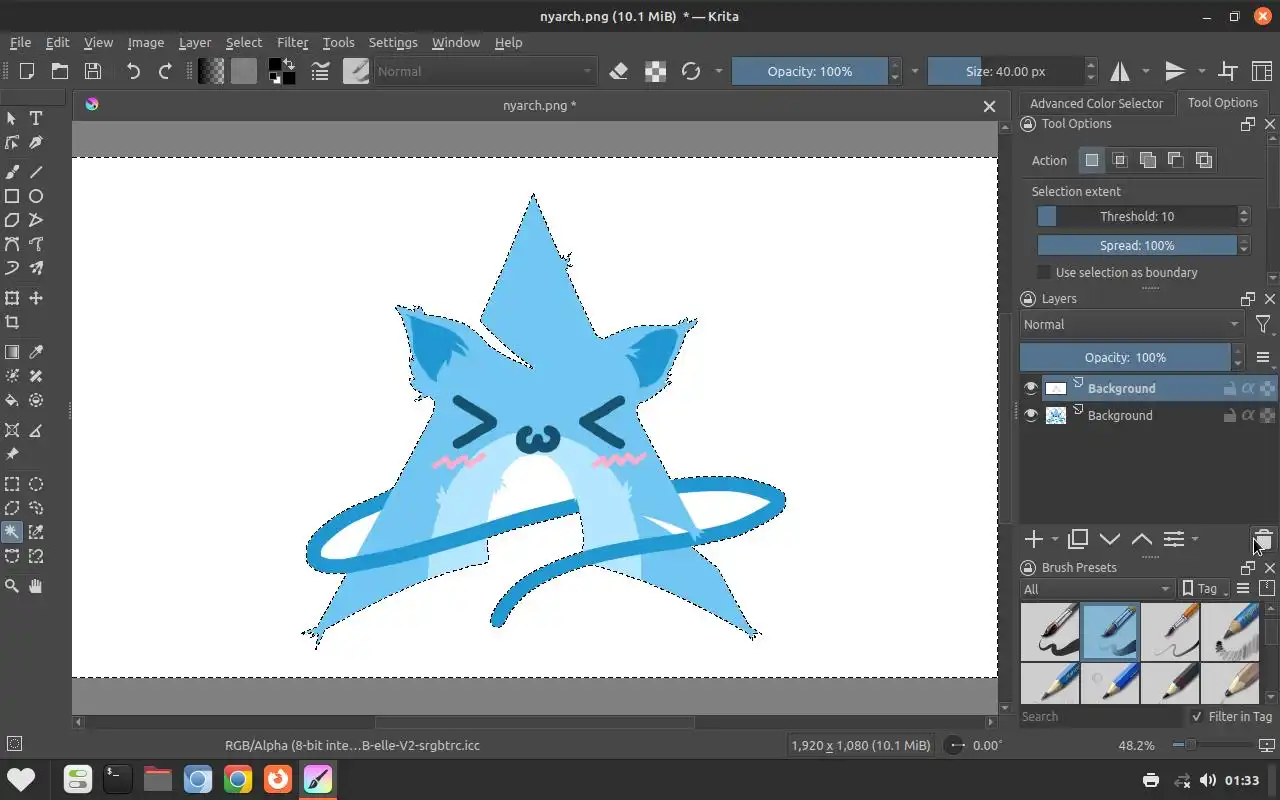Image resolution: width=1280 pixels, height=800 pixels.
Task: Expand the vertical mirror options arrow
Action: pyautogui.click(x=1201, y=71)
